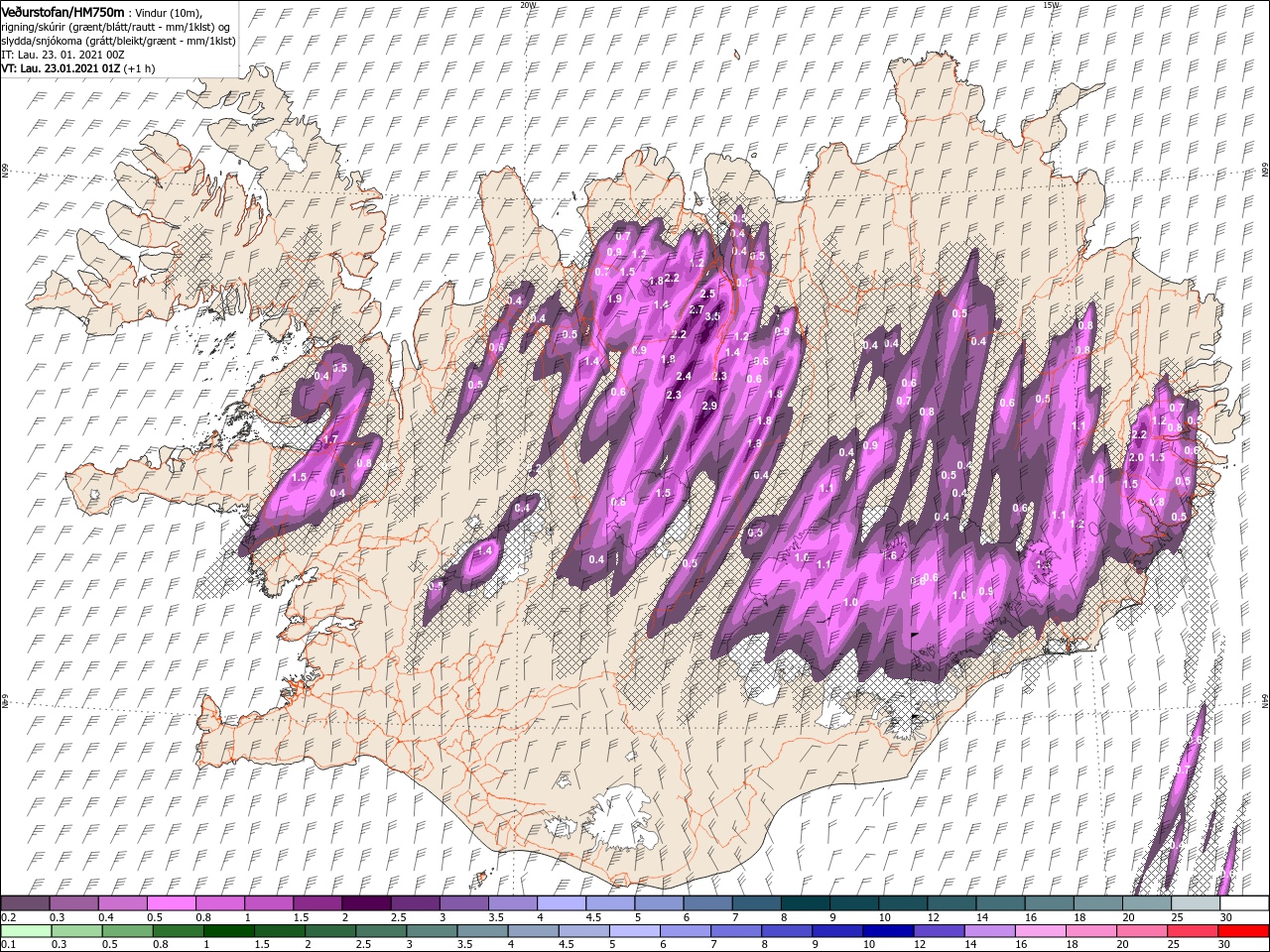Click the 20W longitude label

tap(528, 5)
